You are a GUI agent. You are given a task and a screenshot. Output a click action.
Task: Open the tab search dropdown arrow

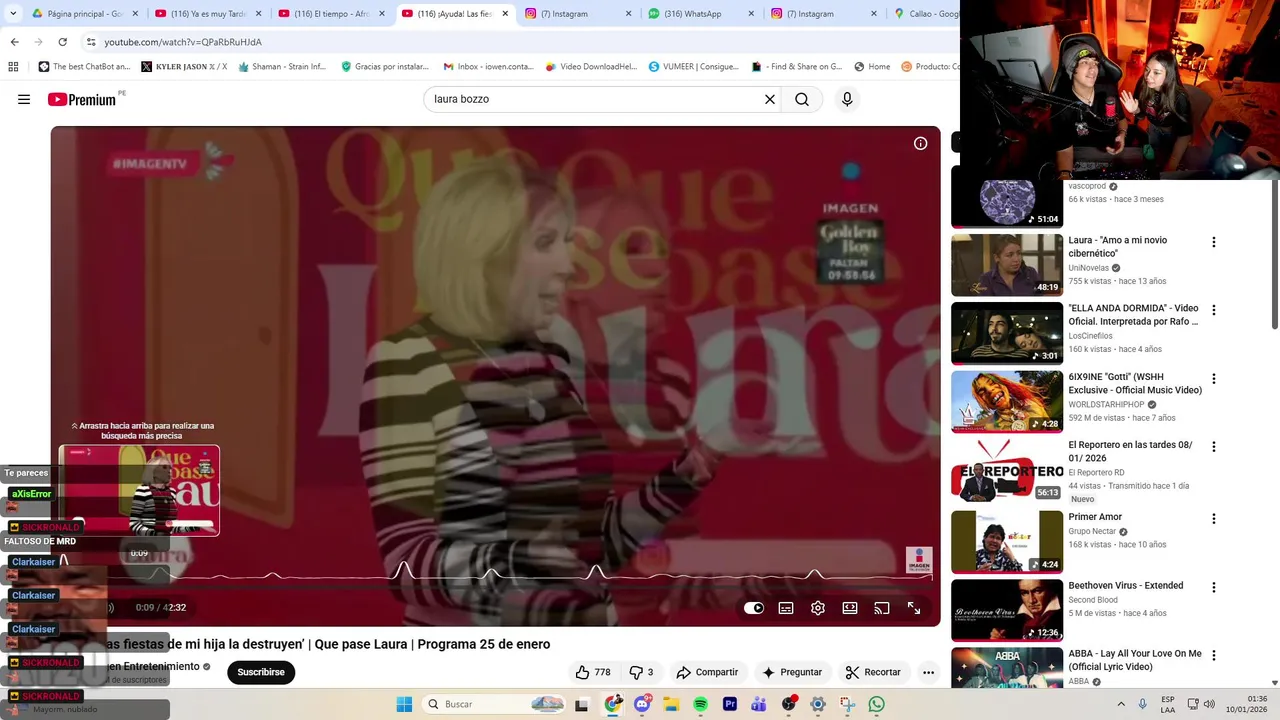(x=12, y=14)
